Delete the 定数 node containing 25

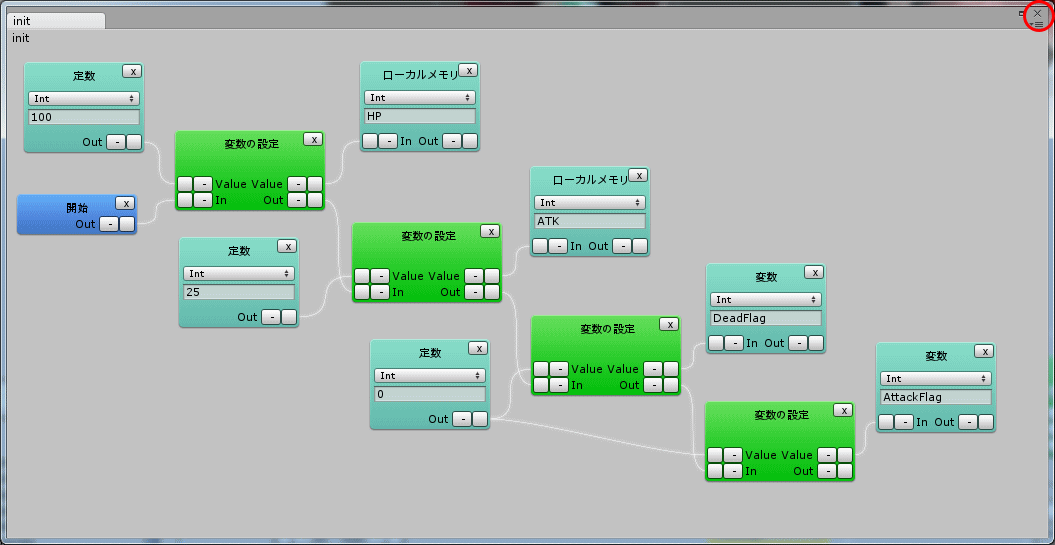pyautogui.click(x=287, y=246)
